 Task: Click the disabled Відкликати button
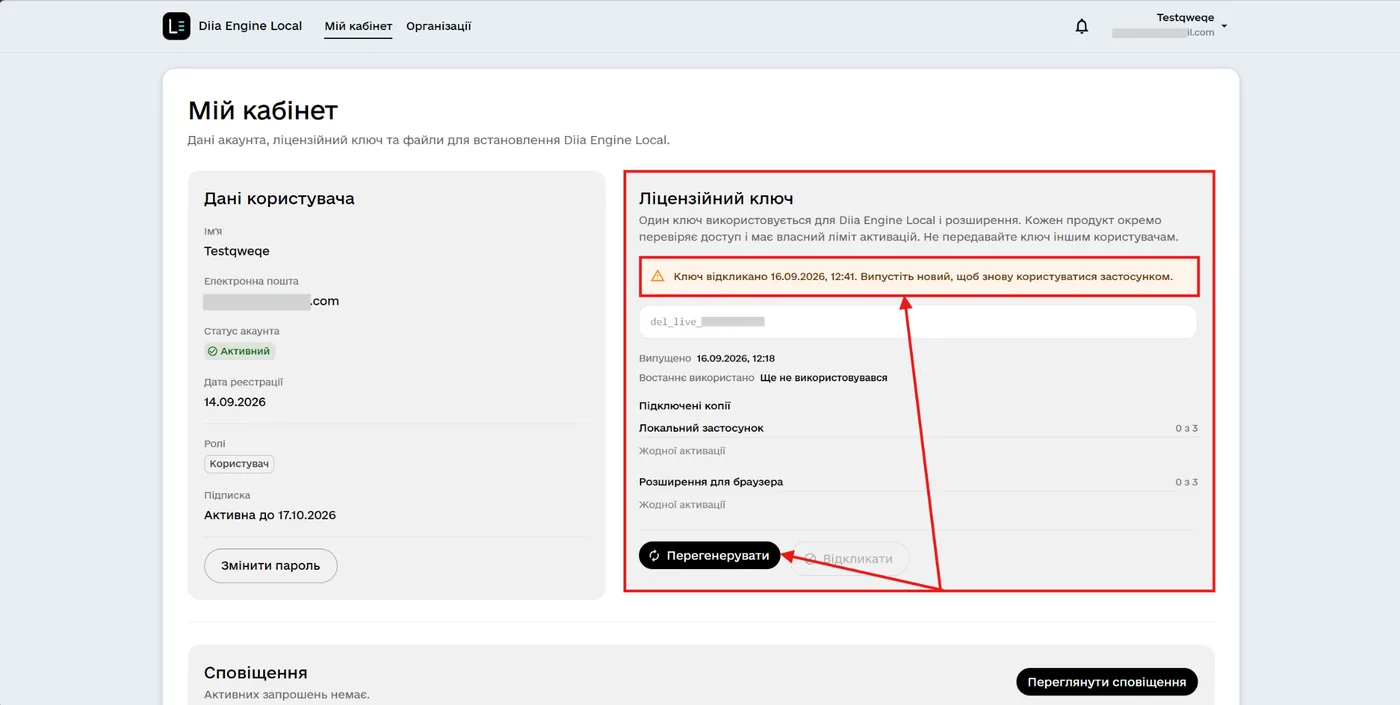850,558
